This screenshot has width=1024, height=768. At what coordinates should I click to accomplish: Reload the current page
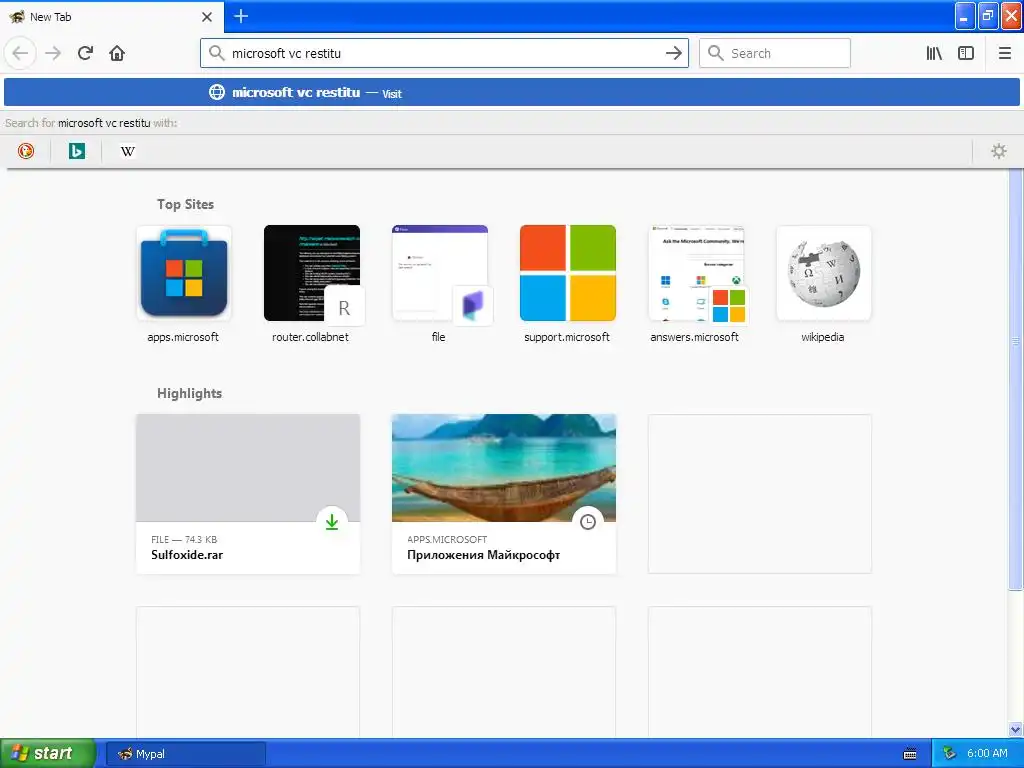tap(85, 53)
